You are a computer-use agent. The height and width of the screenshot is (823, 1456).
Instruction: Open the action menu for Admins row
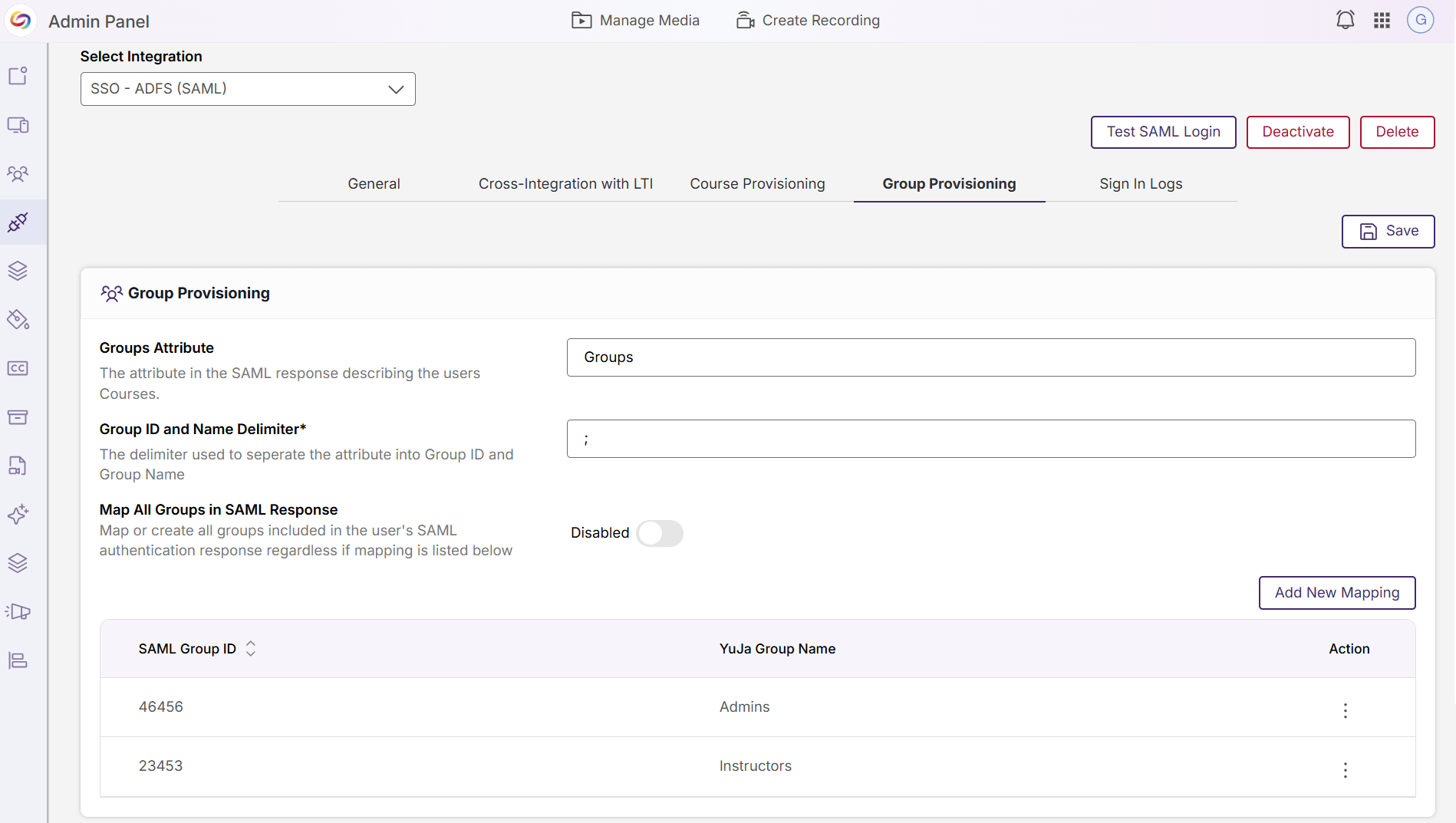coord(1345,711)
